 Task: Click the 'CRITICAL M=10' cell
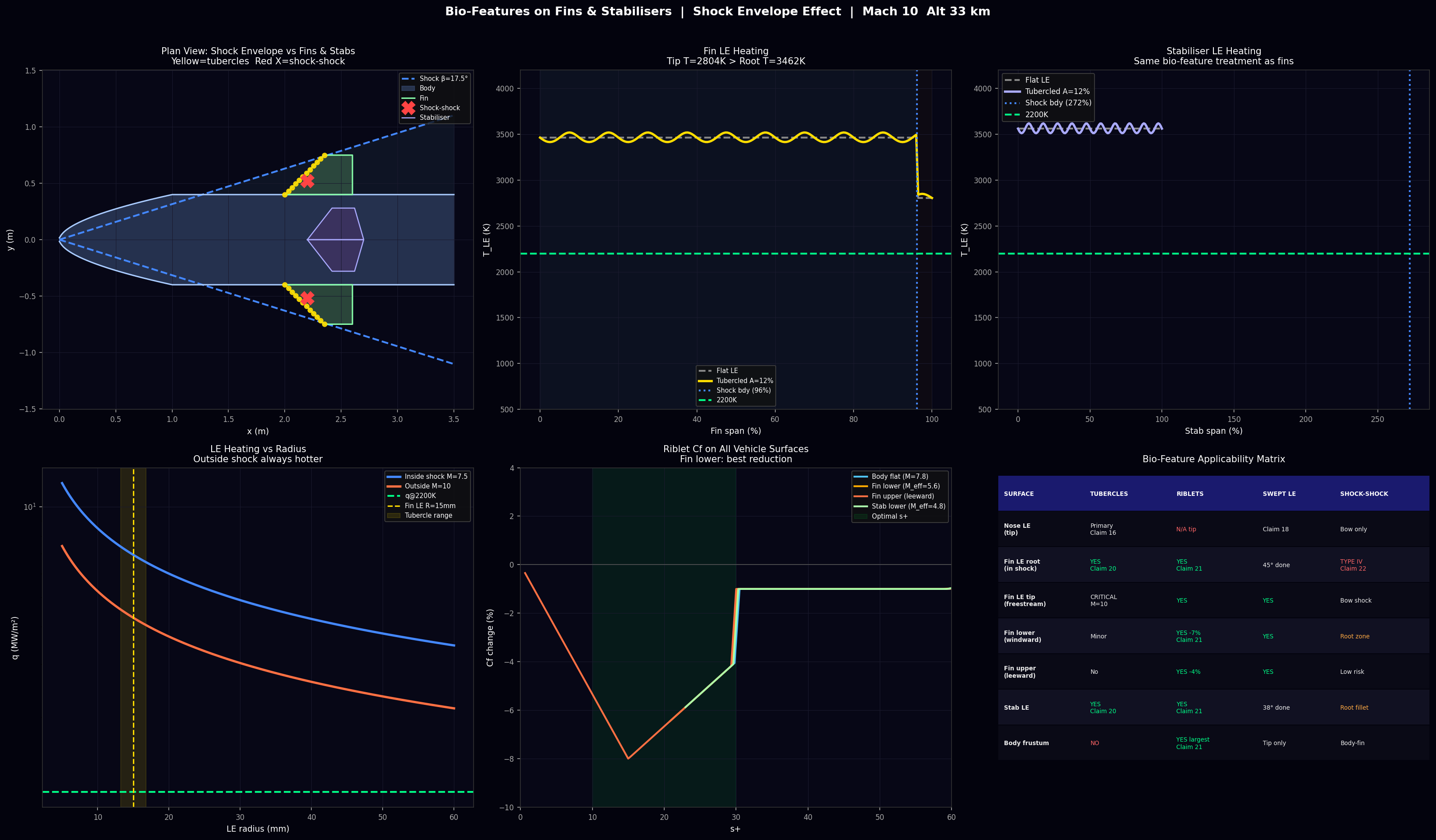1103,601
